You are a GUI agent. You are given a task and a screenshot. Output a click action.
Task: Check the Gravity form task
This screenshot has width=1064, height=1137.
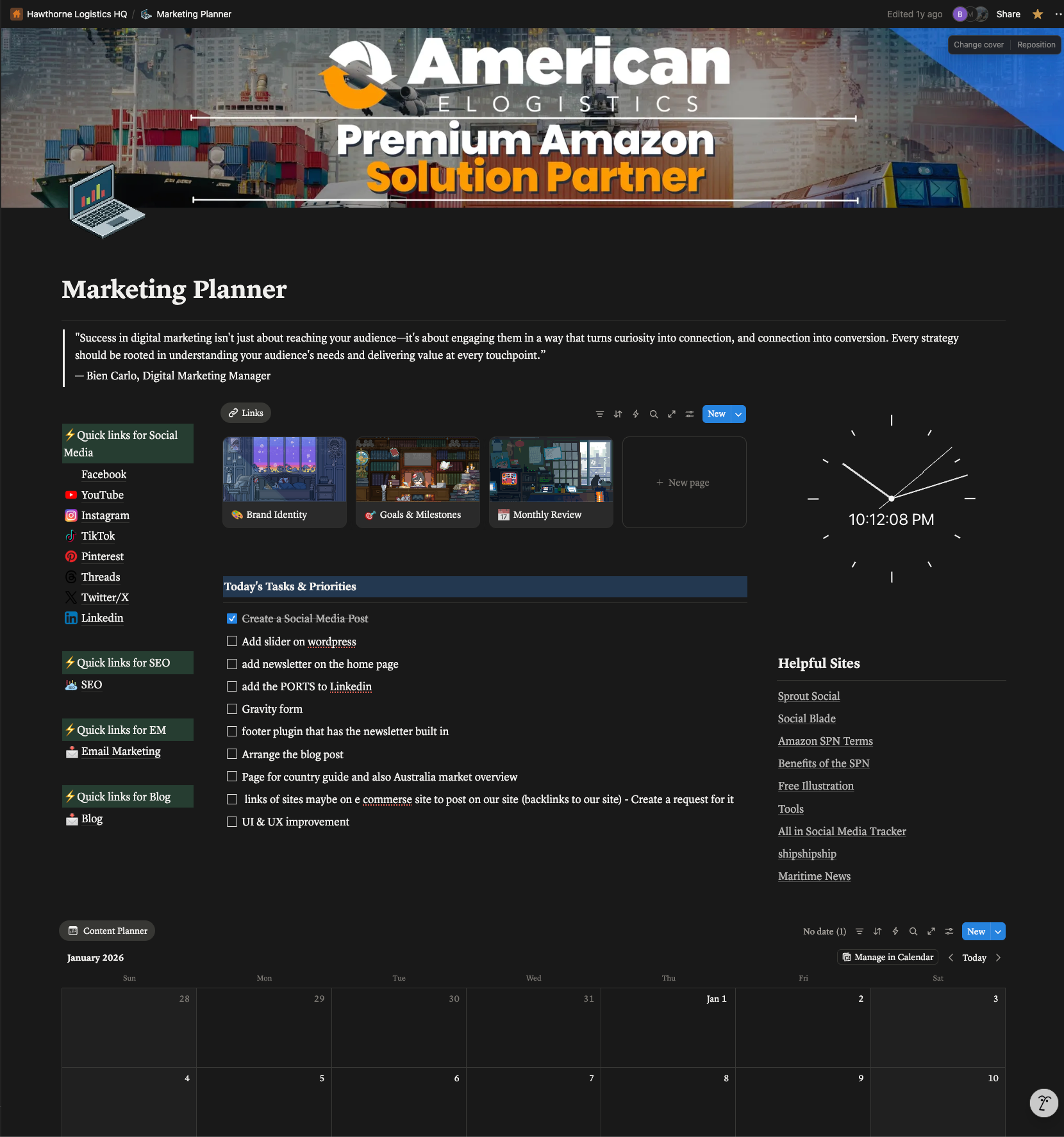pos(232,709)
